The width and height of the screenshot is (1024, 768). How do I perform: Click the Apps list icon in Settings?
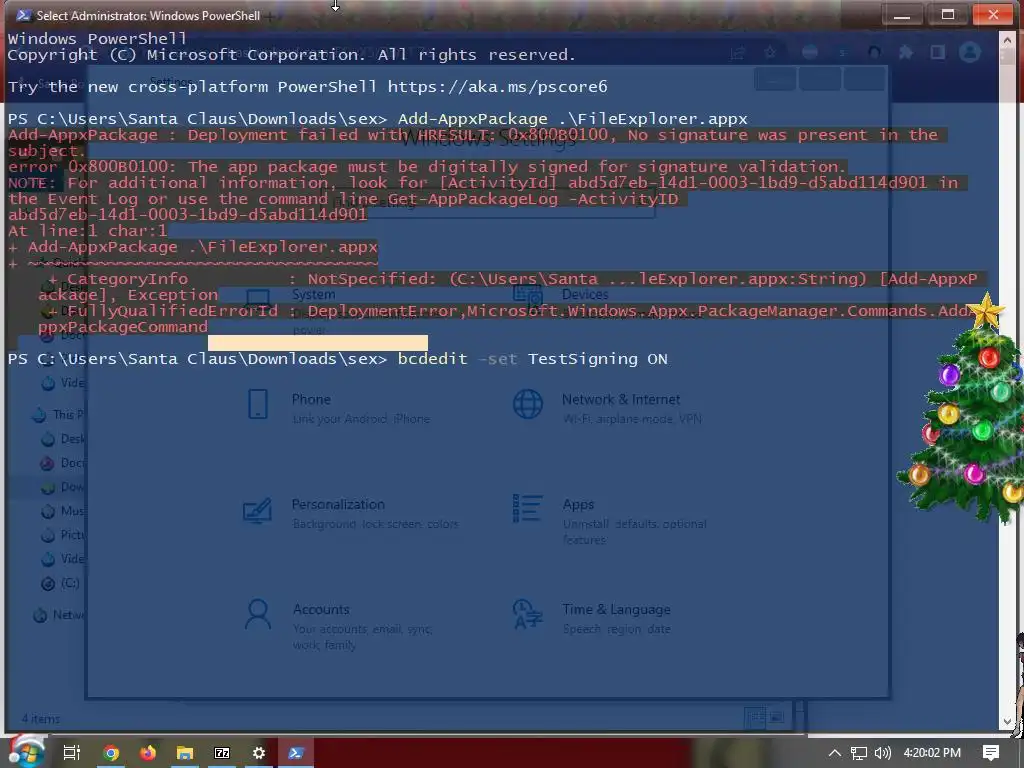point(528,509)
